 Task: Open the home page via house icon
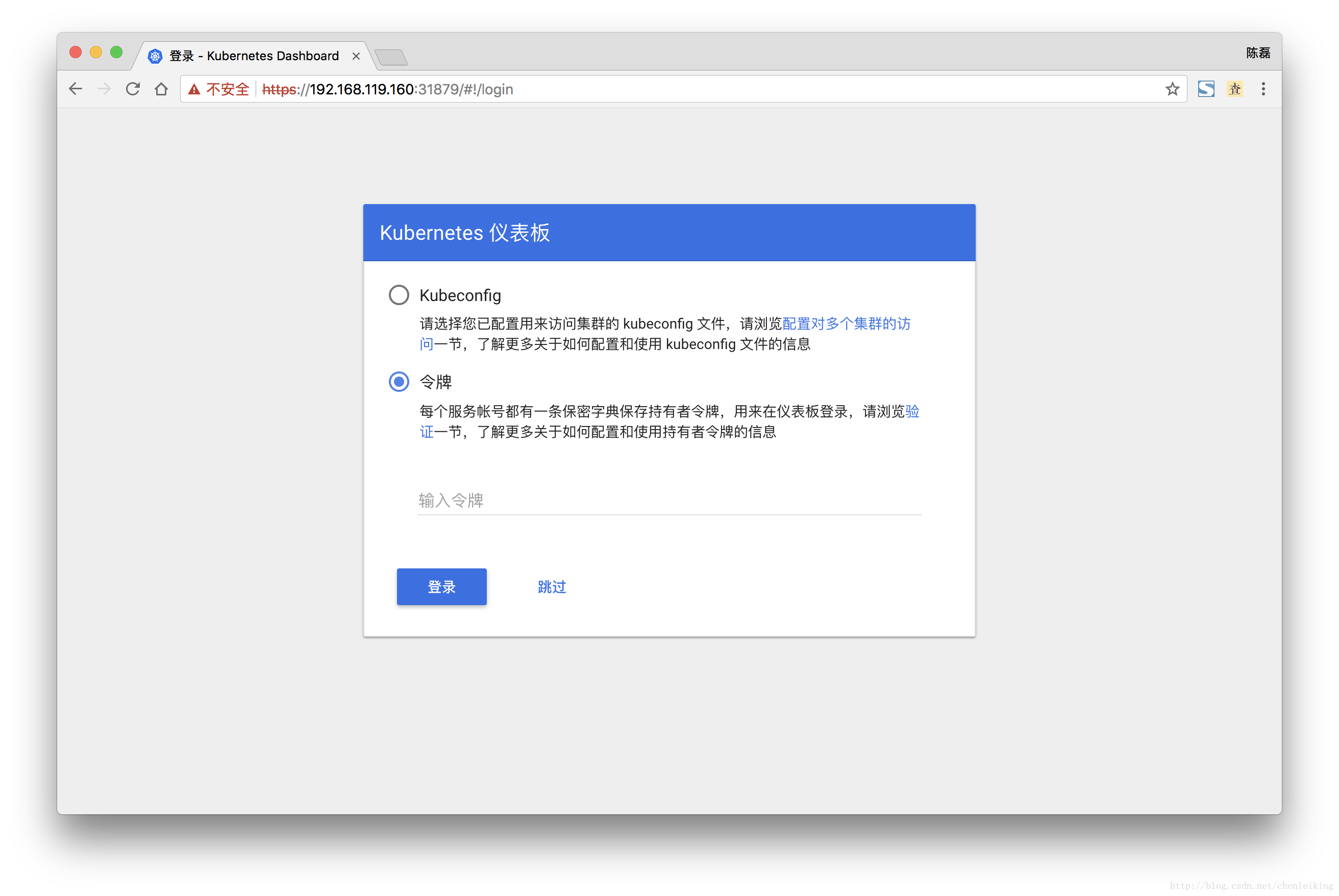[161, 89]
